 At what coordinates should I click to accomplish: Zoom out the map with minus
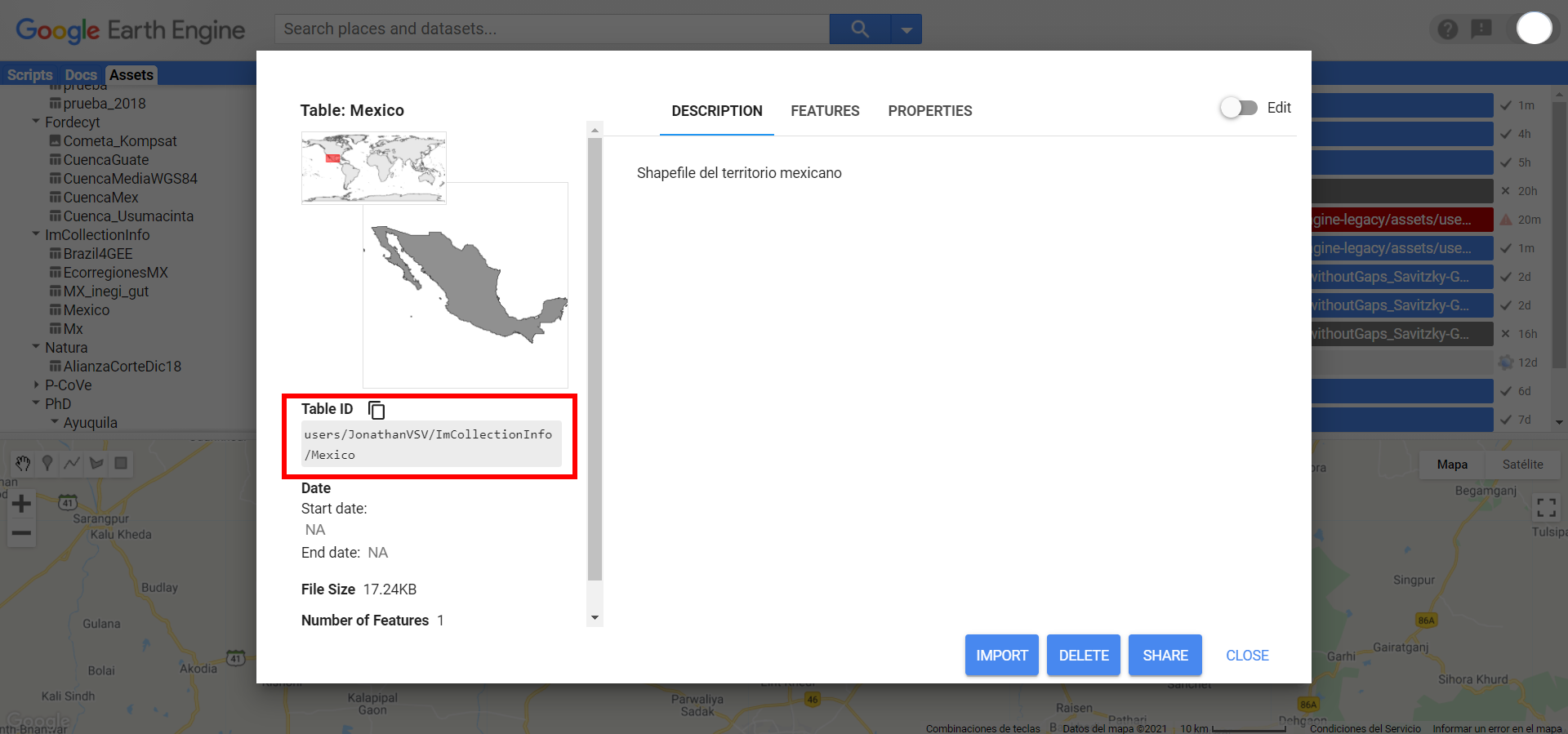click(22, 533)
